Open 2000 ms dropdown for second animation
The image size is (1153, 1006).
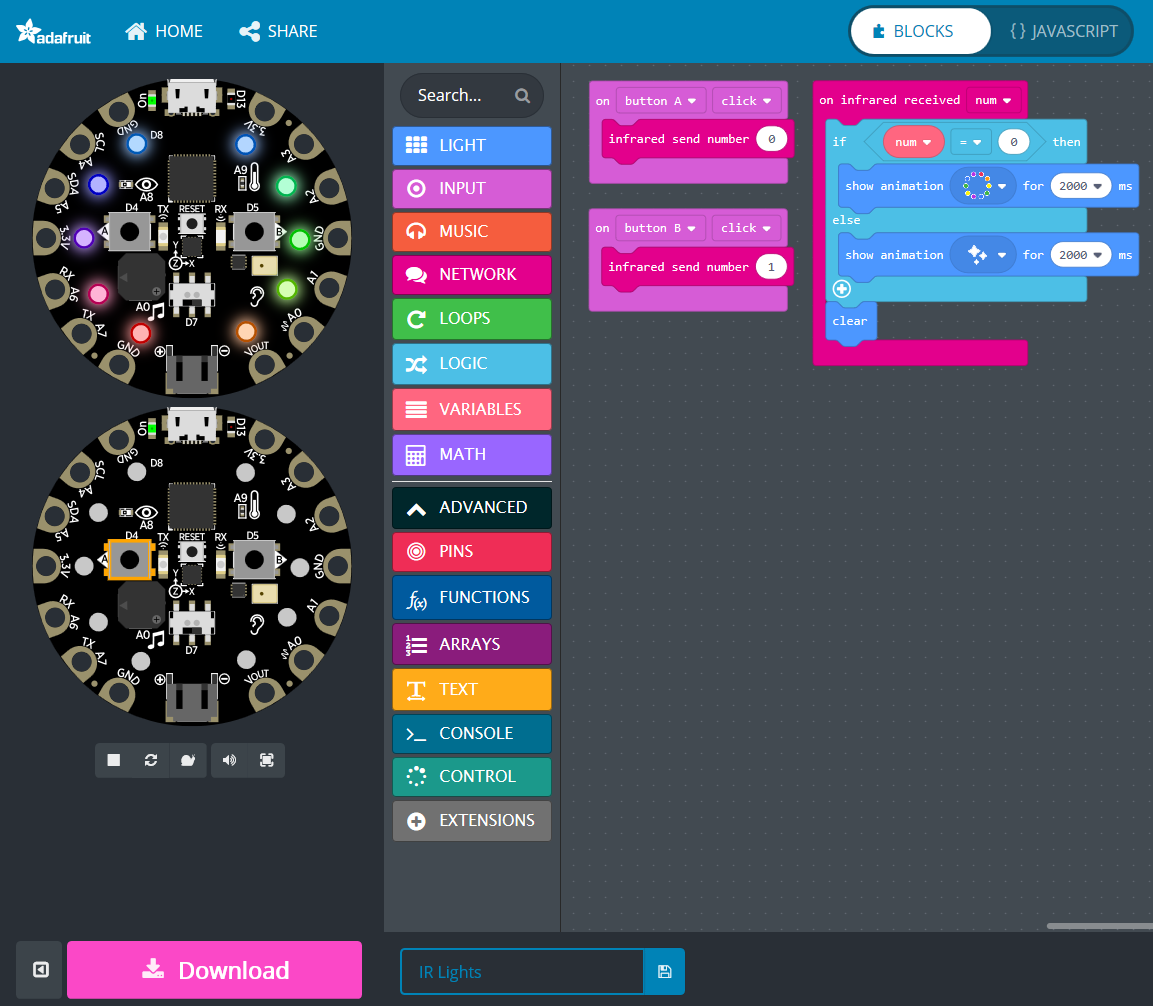coord(1081,255)
